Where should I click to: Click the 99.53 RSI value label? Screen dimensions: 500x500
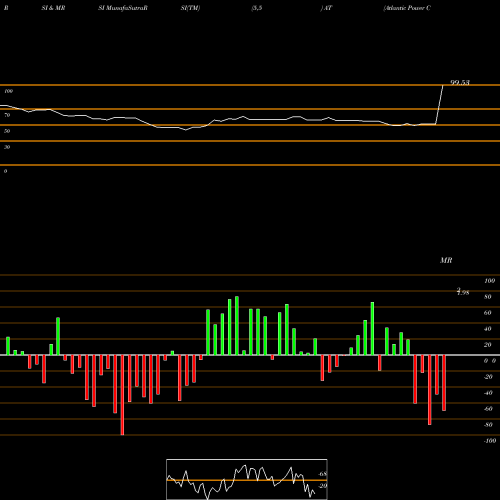[x=460, y=82]
